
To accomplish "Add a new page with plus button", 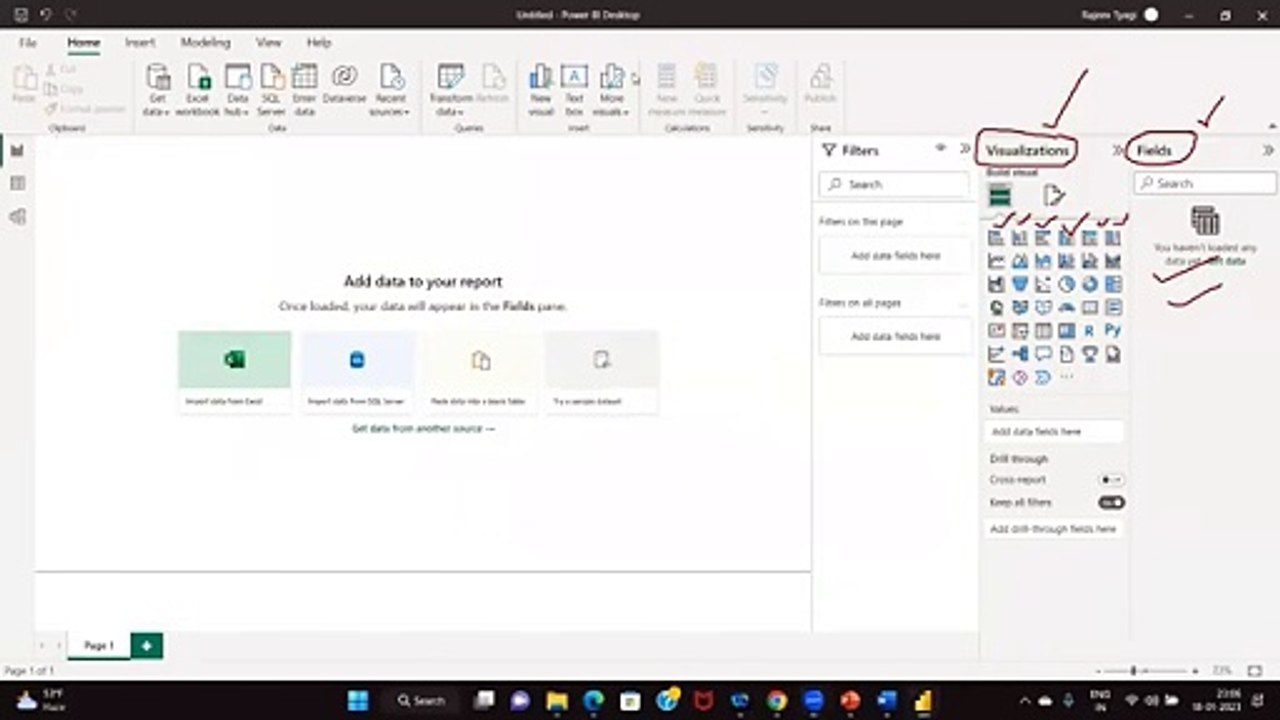I will [147, 646].
